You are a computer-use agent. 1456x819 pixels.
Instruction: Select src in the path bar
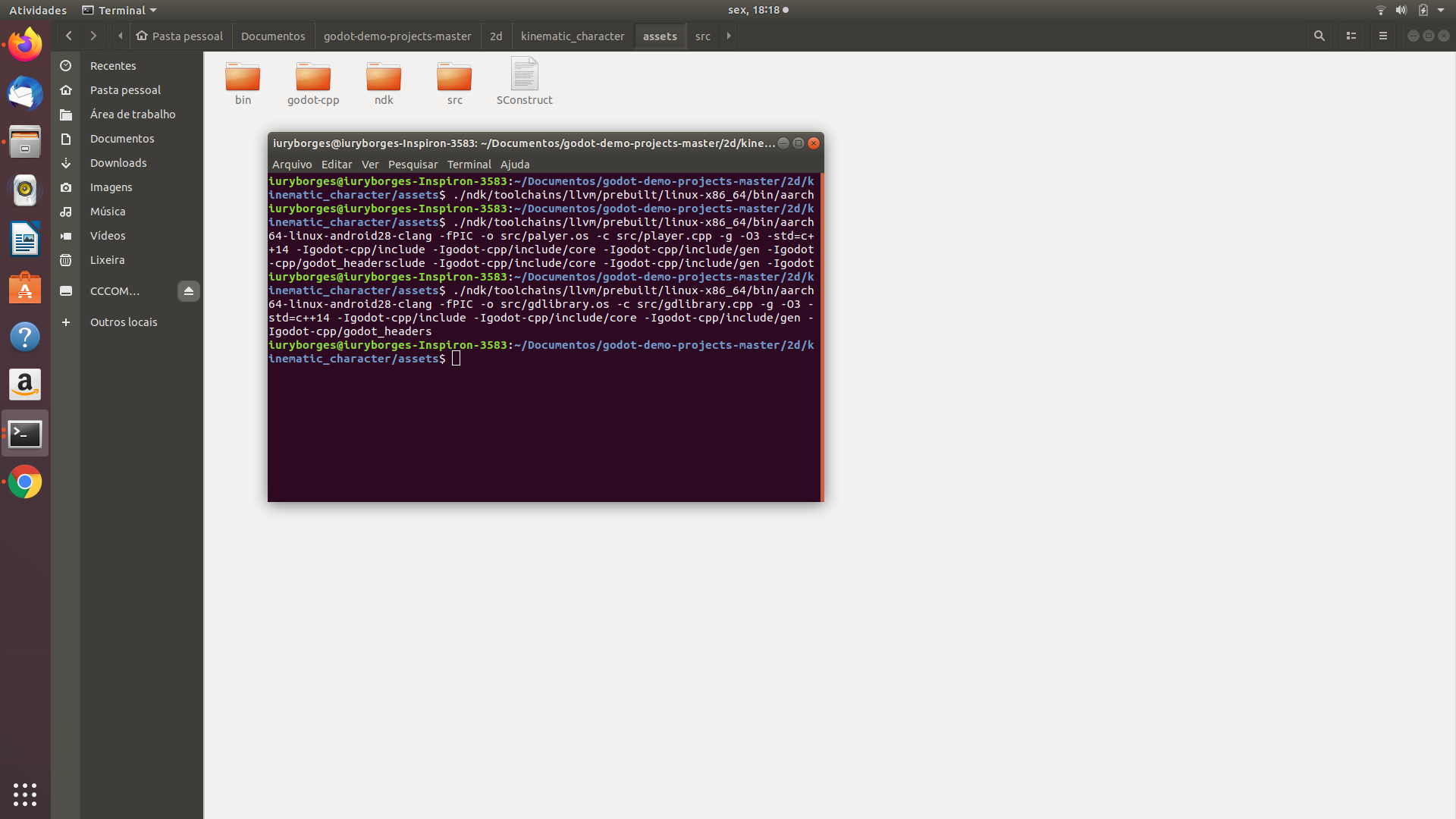pos(703,36)
